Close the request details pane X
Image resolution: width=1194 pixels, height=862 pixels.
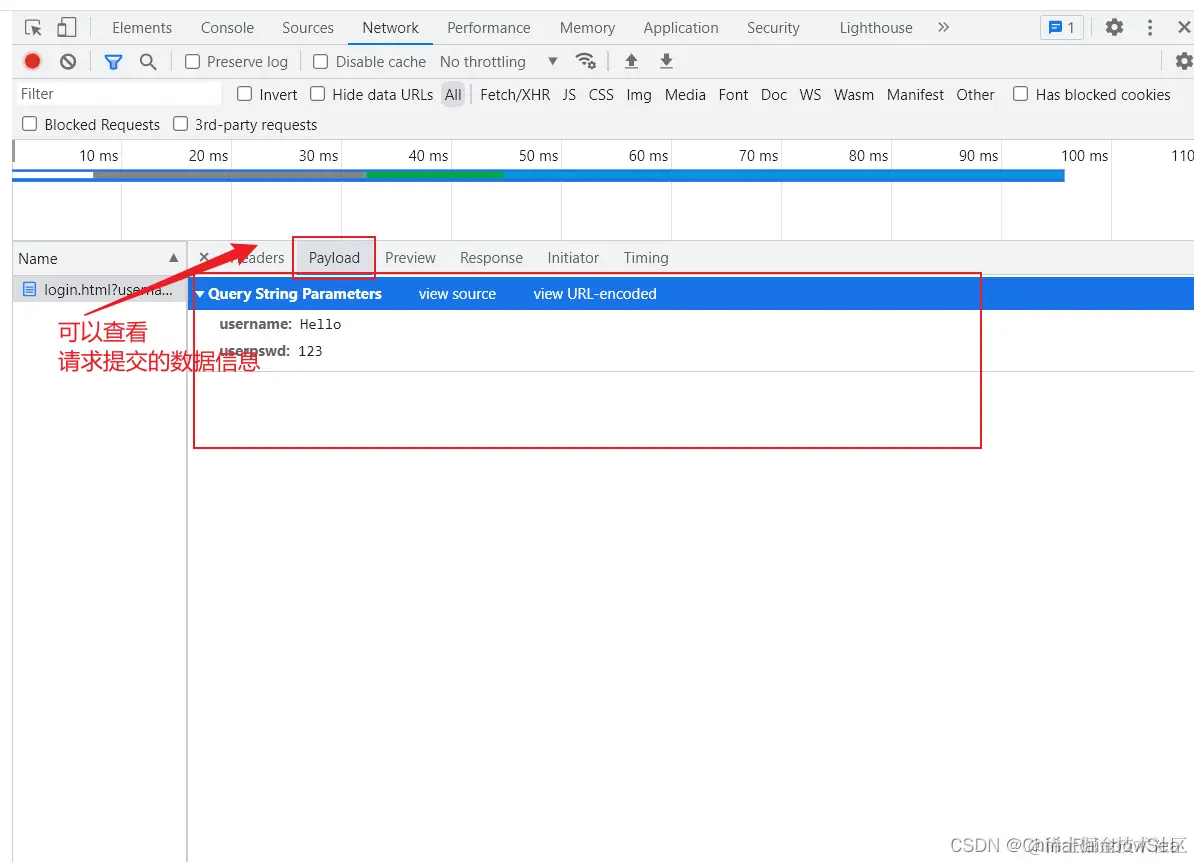(204, 257)
